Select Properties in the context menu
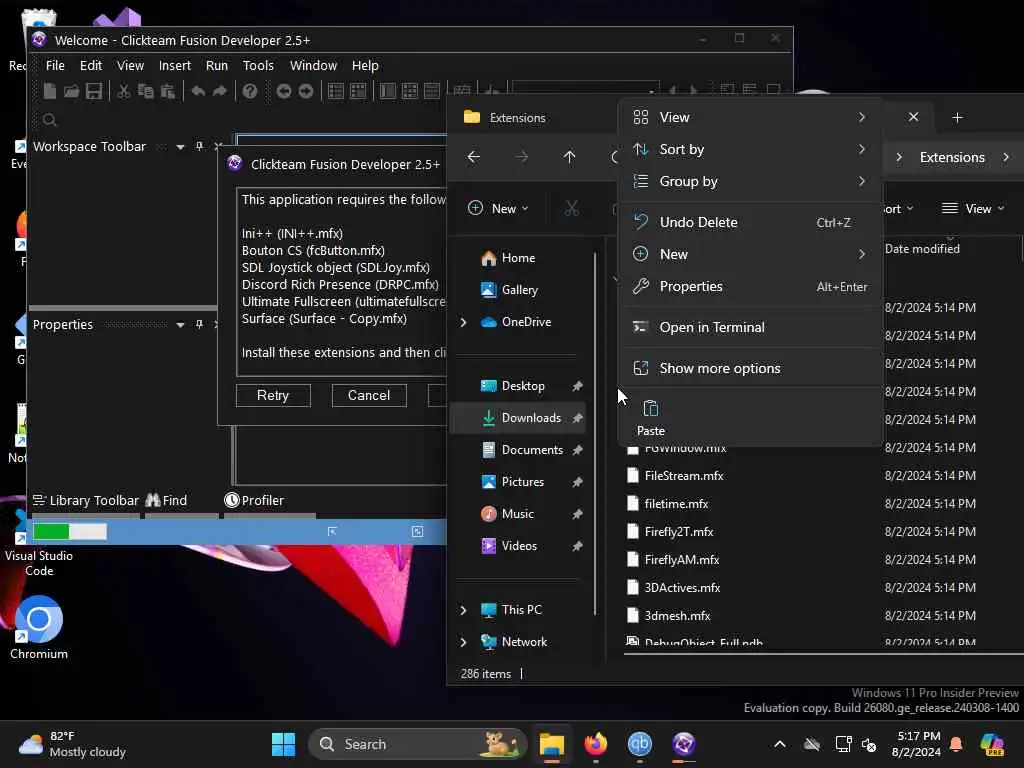The height and width of the screenshot is (768, 1024). (x=750, y=287)
